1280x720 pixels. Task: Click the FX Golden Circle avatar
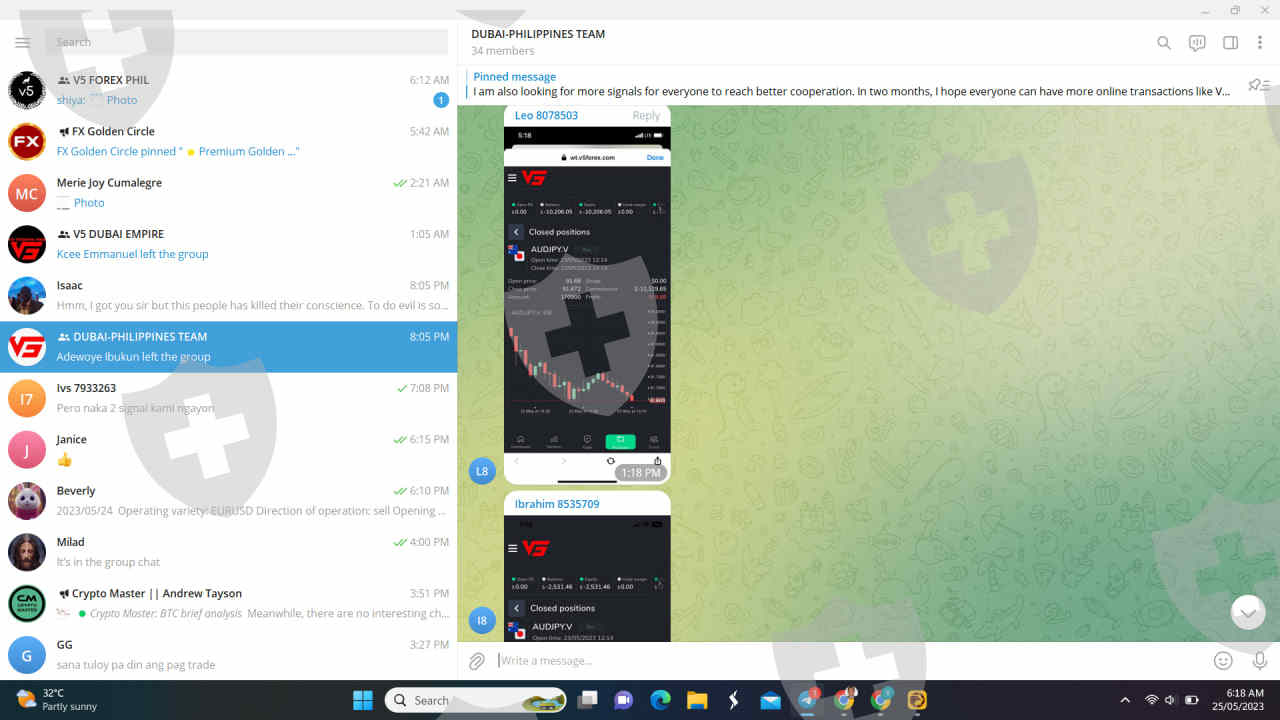click(27, 141)
